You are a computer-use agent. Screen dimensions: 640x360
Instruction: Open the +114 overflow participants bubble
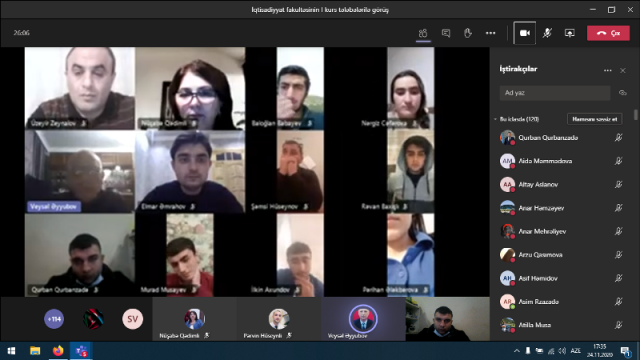[x=54, y=319]
